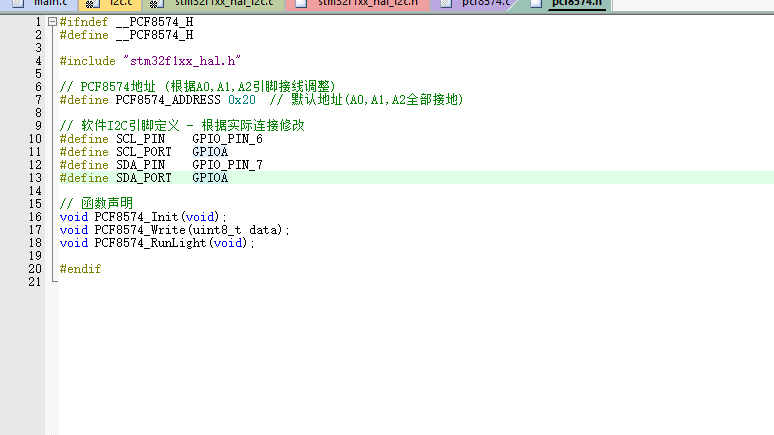
Task: Click the file icon on main.c tab
Action: coord(16,4)
